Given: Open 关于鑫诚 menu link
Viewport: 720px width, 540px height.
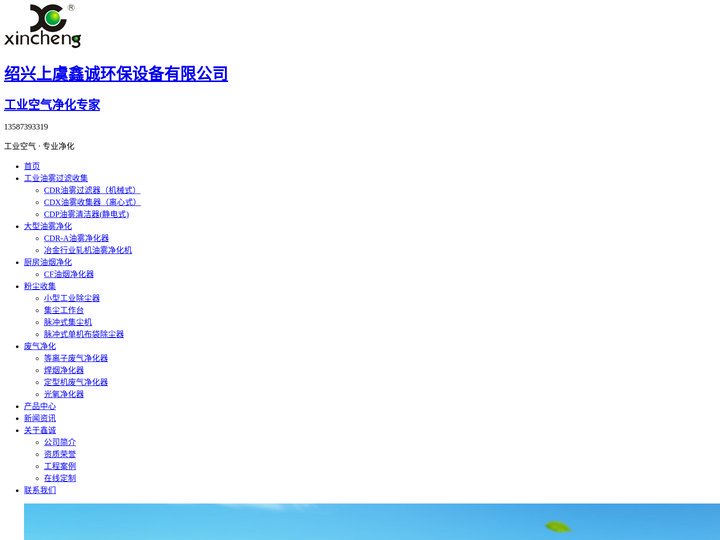Looking at the screenshot, I should tap(39, 430).
